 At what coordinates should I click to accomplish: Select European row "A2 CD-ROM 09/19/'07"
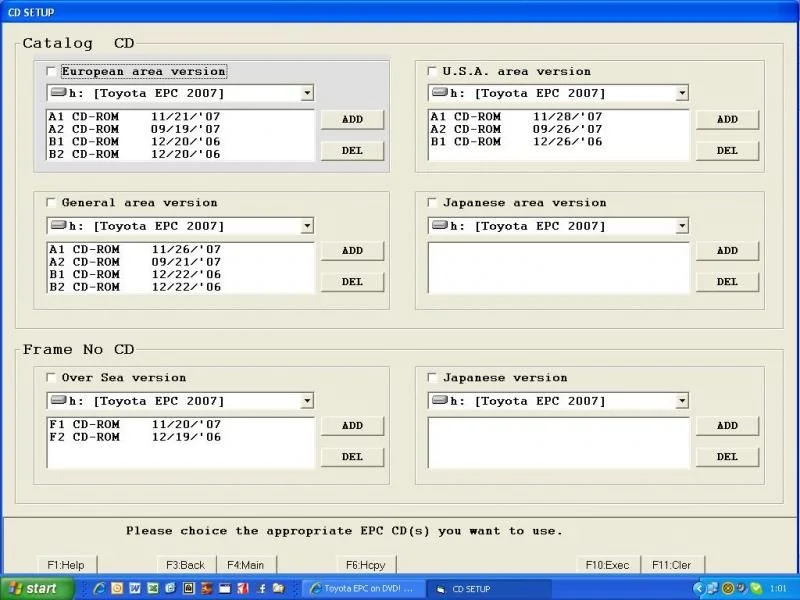pos(180,129)
